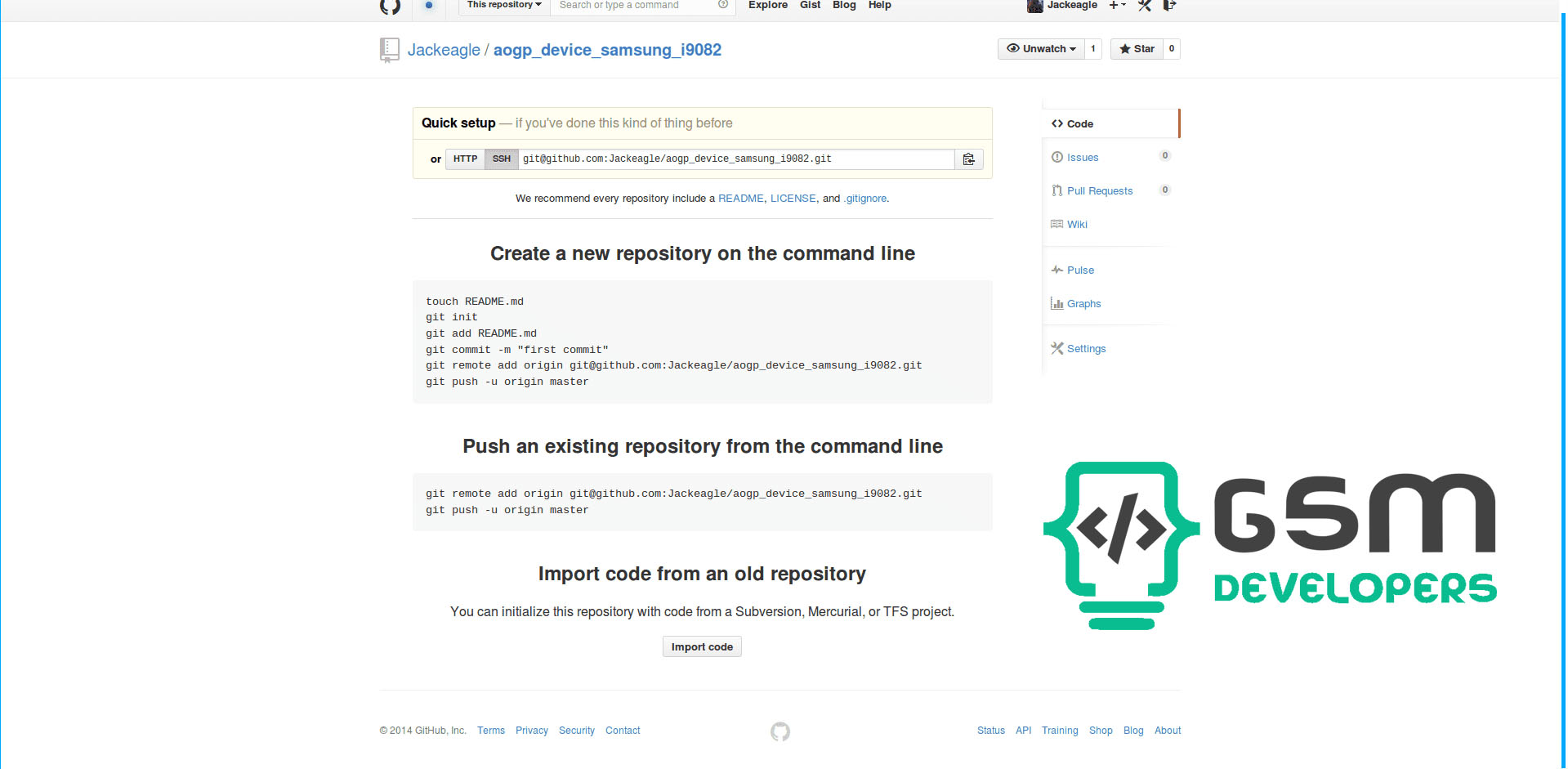
Task: Open the .gitignore recommendation link
Action: click(865, 199)
